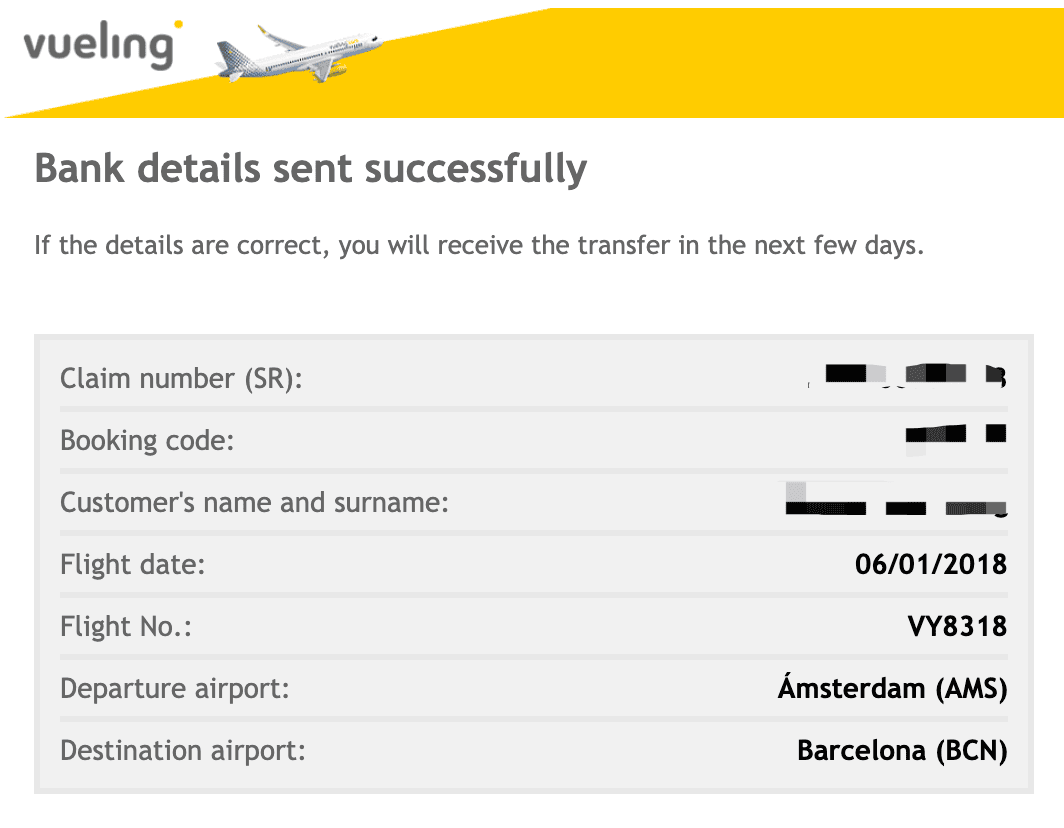Click the Vueling logo

click(102, 45)
